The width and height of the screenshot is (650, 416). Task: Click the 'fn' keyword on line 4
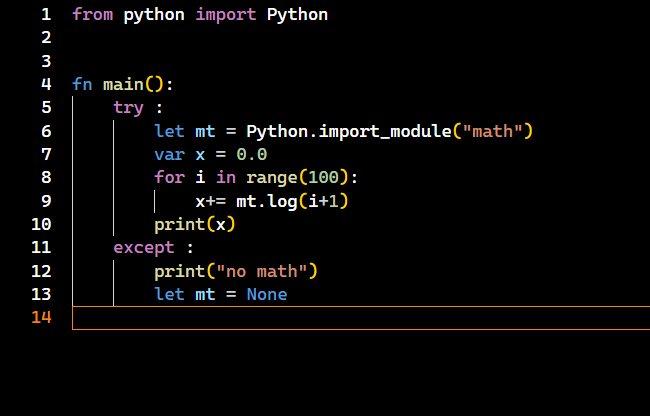pos(82,85)
